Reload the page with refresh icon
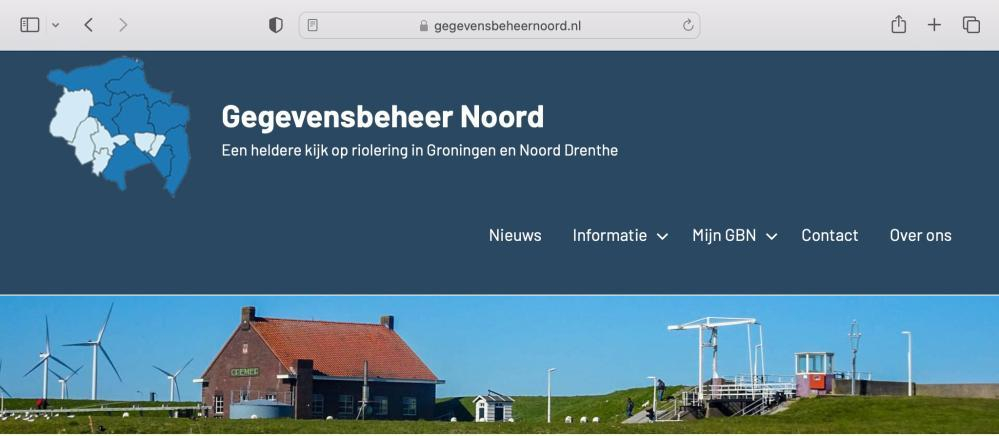Viewport: 999px width, 436px height. click(x=687, y=25)
